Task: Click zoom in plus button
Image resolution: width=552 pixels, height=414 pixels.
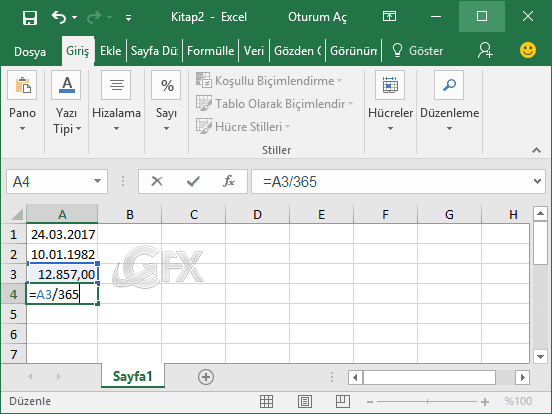Action: point(485,402)
